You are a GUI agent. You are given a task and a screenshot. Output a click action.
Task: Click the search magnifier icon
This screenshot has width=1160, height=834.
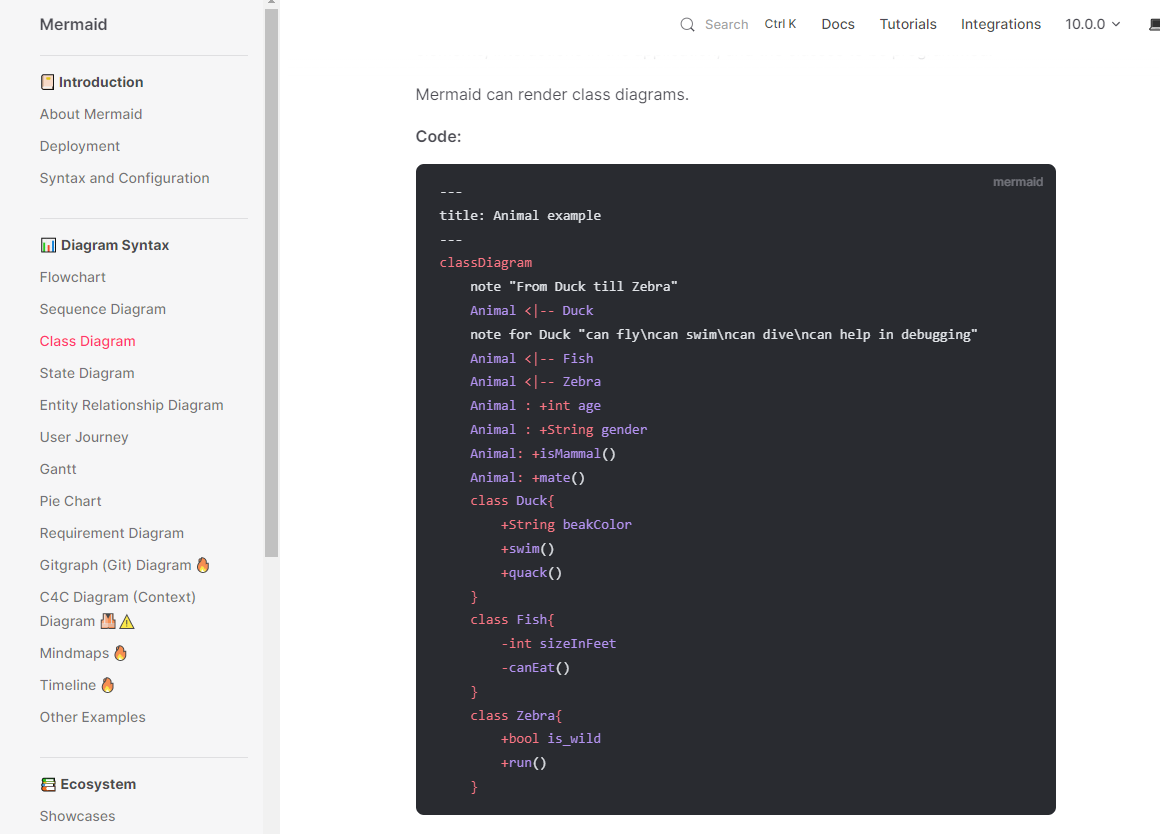[x=687, y=24]
